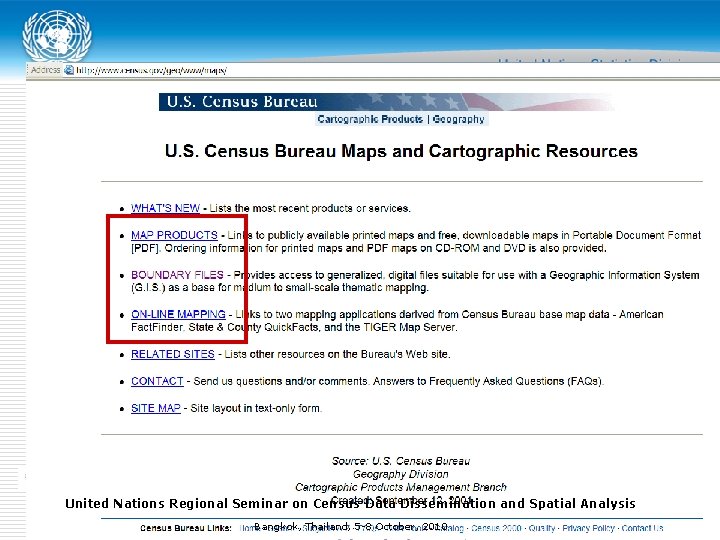Click the 'Address' label in browser bar
This screenshot has height=540, width=720.
(x=45, y=70)
